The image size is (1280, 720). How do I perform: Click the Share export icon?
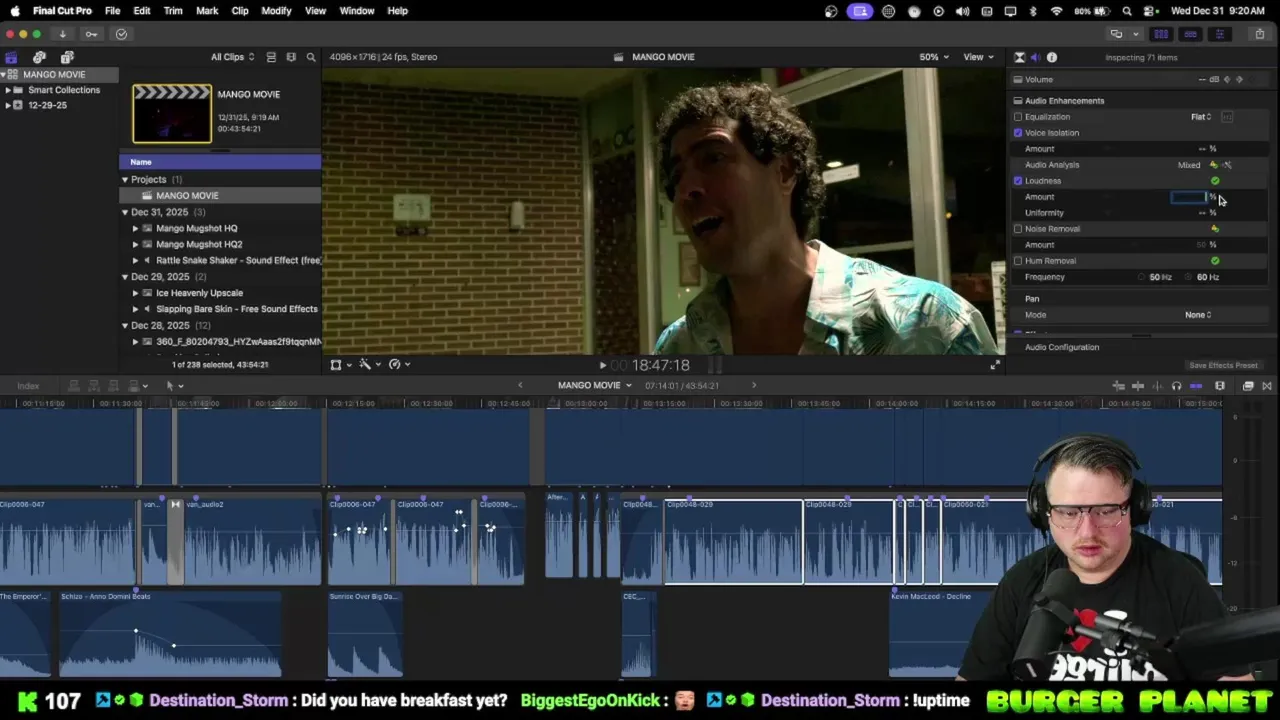pos(1259,34)
